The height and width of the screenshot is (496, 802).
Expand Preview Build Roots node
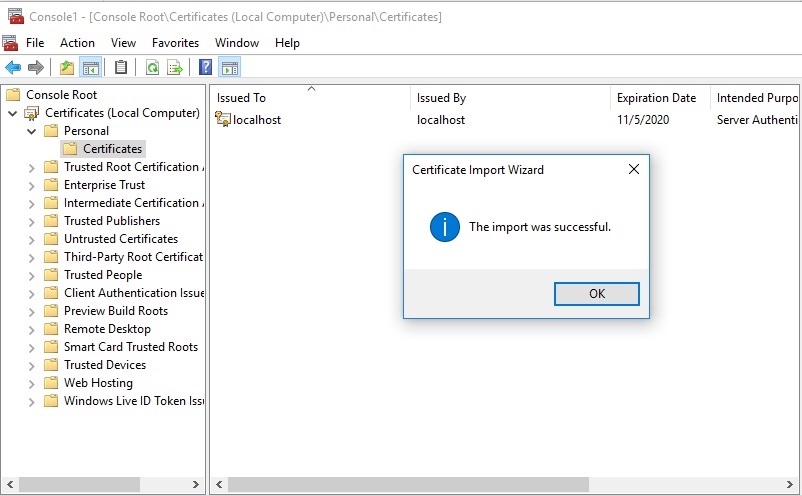pyautogui.click(x=32, y=311)
